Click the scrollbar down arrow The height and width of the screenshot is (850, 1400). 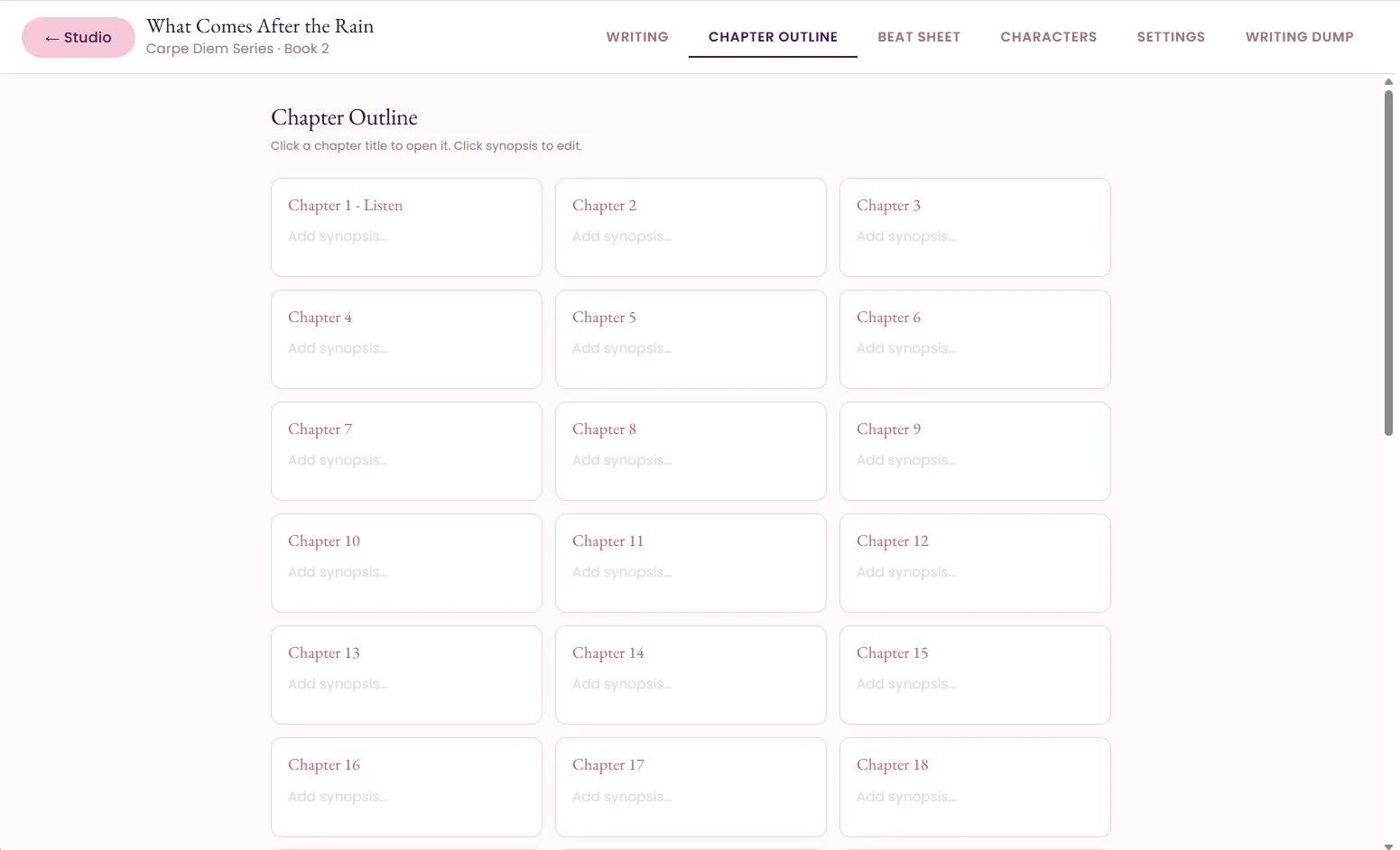pyautogui.click(x=1388, y=845)
